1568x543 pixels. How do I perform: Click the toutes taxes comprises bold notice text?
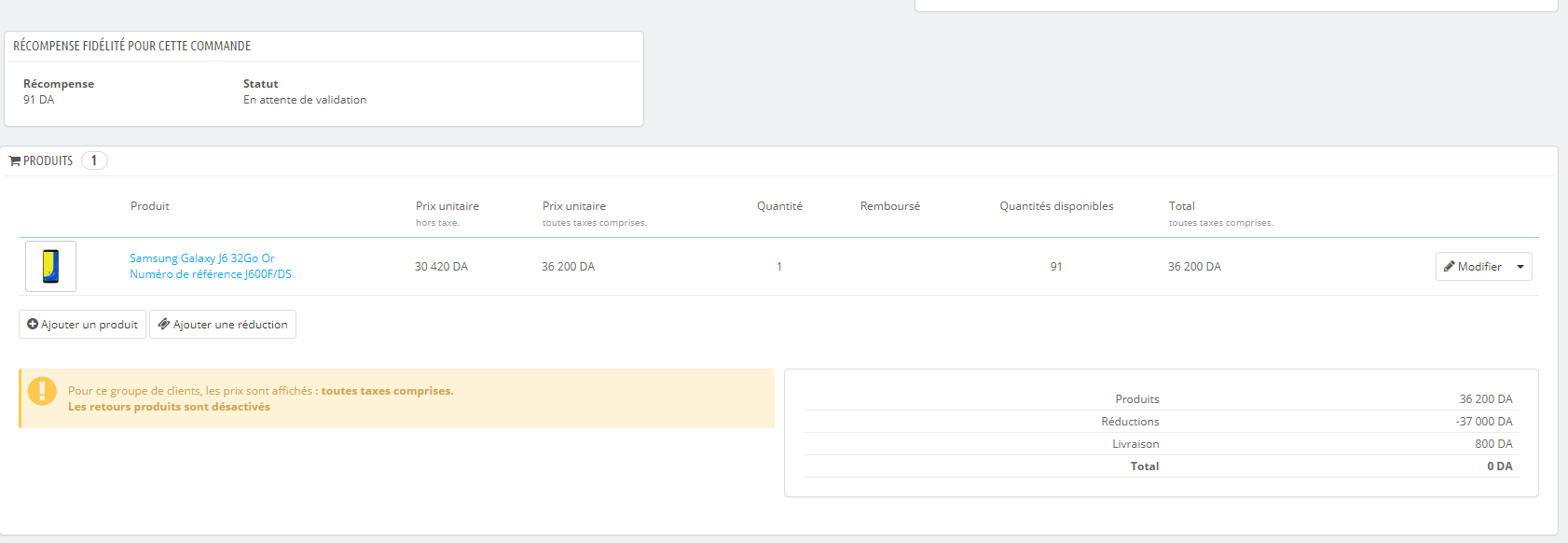387,391
